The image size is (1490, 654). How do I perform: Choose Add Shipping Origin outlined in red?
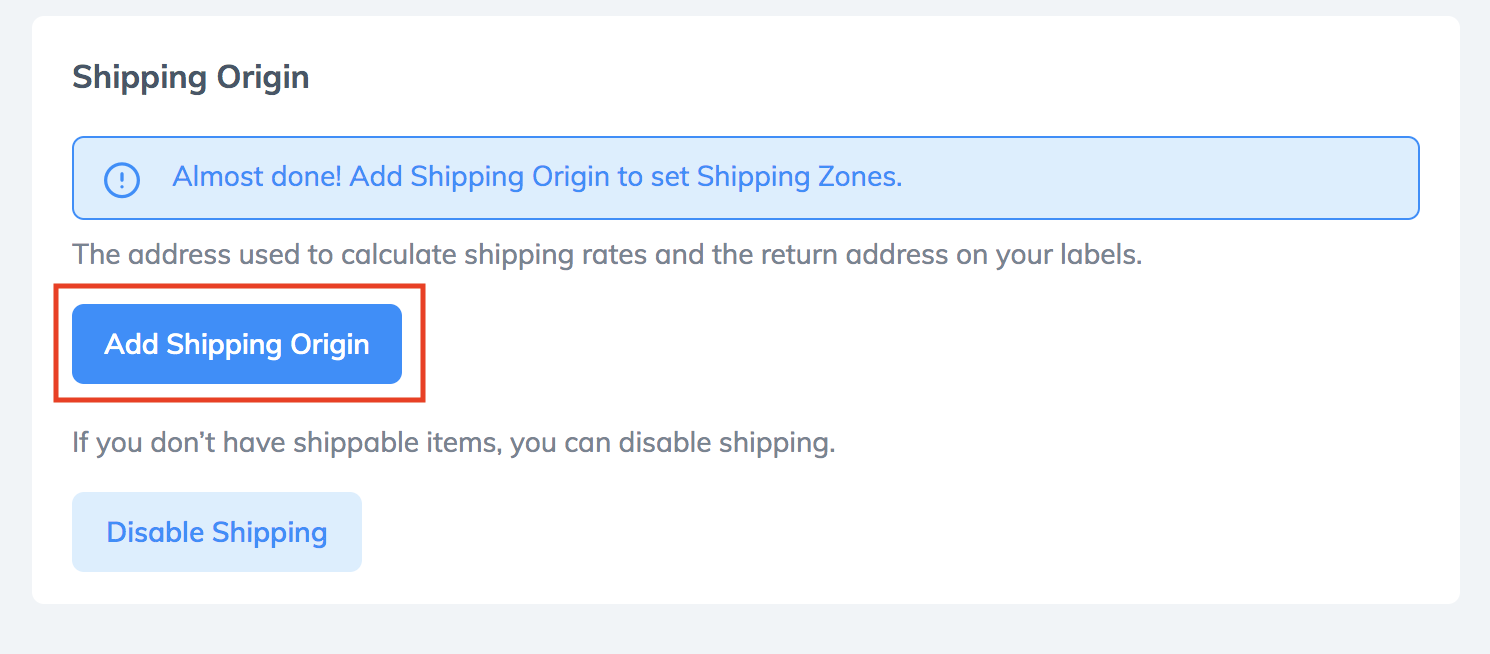click(x=237, y=344)
